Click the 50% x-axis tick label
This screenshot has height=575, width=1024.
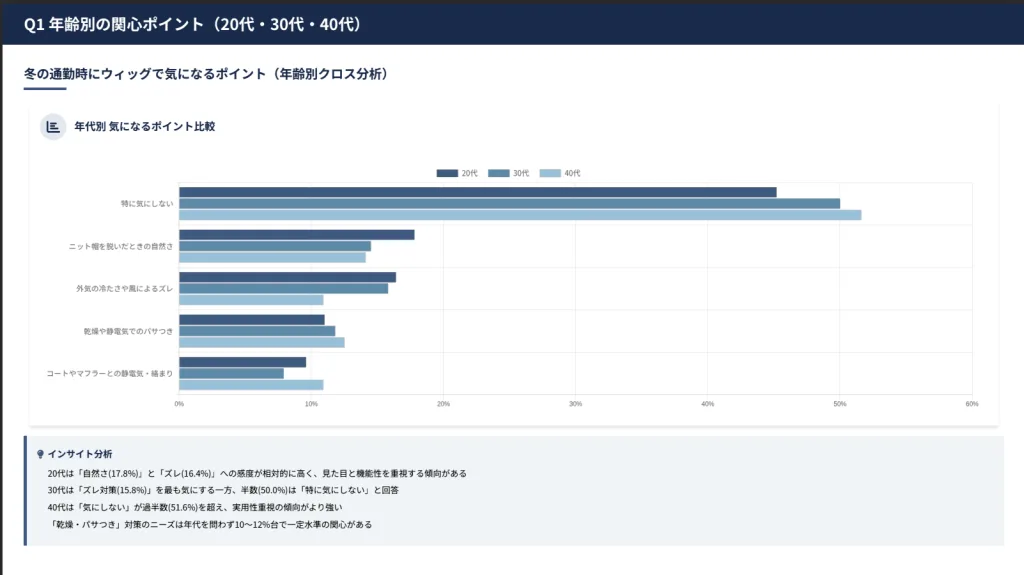[x=839, y=404]
